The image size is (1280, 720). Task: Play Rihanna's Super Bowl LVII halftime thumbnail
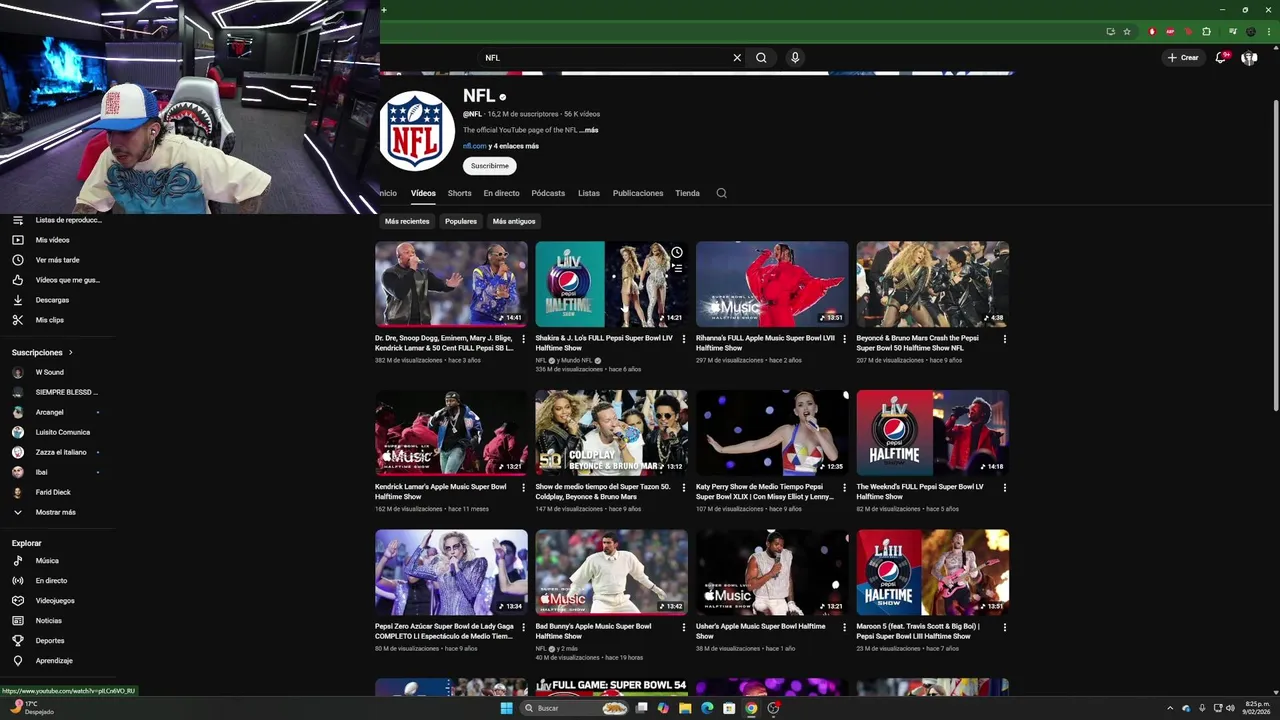(x=772, y=284)
